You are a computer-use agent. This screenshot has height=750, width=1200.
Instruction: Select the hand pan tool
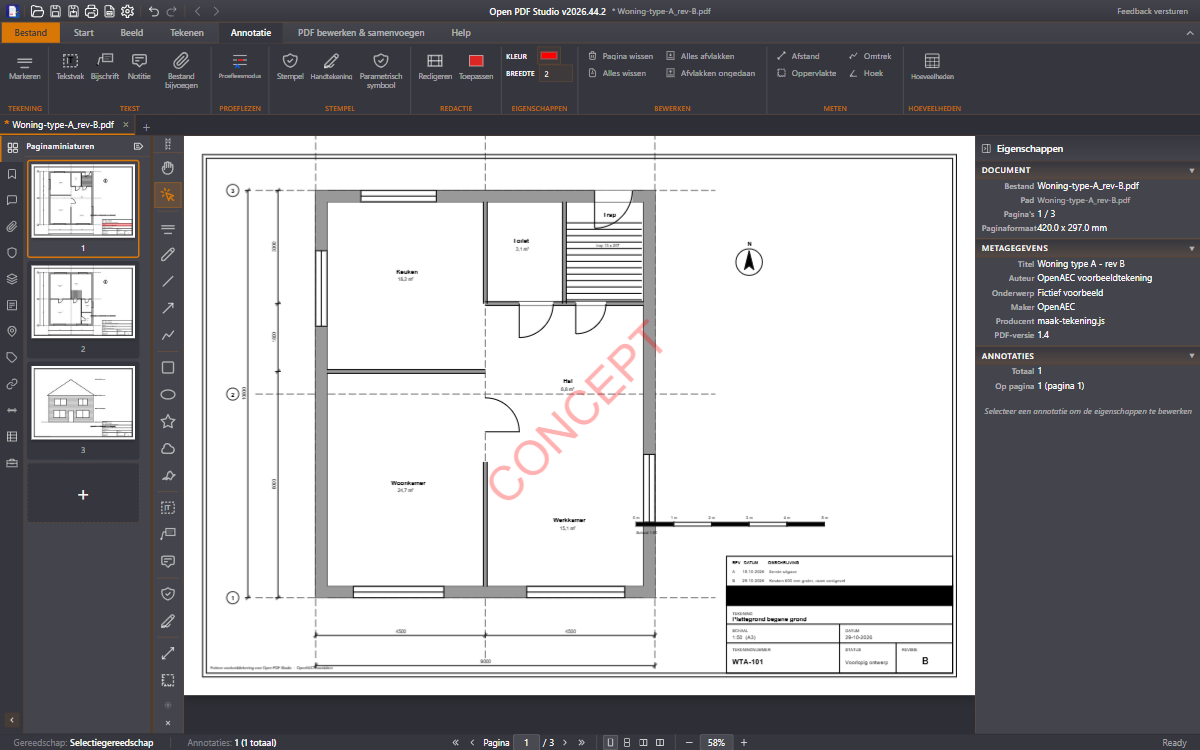168,167
